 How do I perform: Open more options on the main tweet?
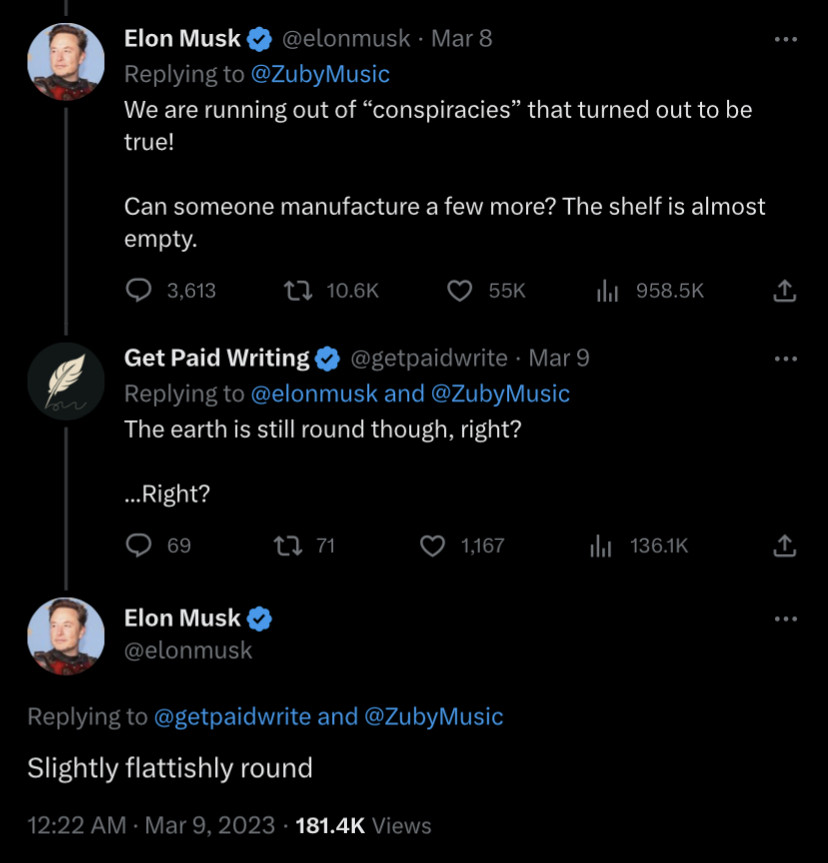[x=786, y=619]
